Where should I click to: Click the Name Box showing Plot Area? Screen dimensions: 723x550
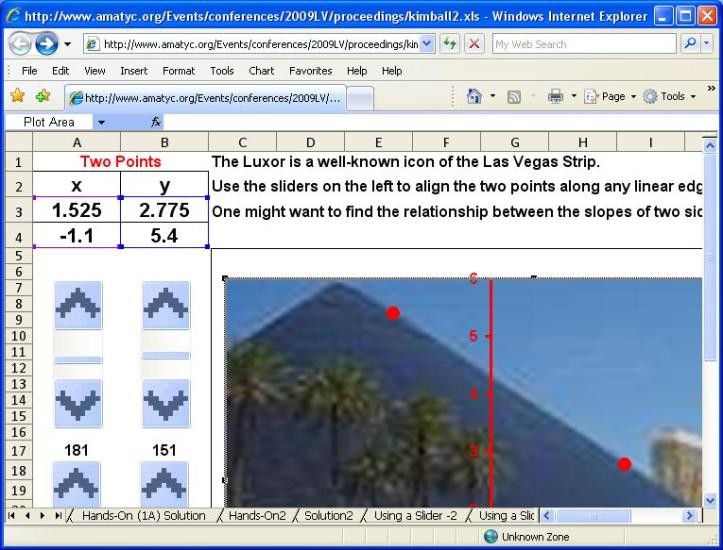(x=49, y=122)
